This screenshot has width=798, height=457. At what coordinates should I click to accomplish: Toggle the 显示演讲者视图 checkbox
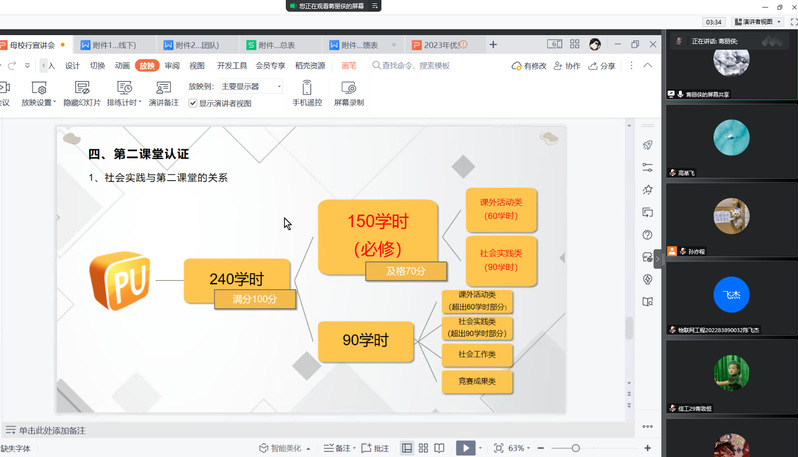click(193, 103)
